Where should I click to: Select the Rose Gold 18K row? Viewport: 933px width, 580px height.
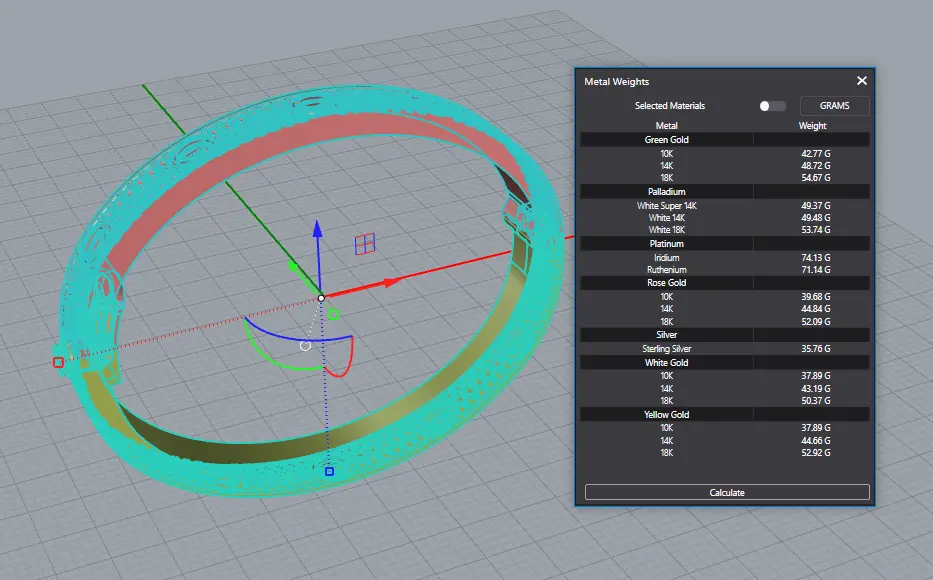pyautogui.click(x=725, y=321)
